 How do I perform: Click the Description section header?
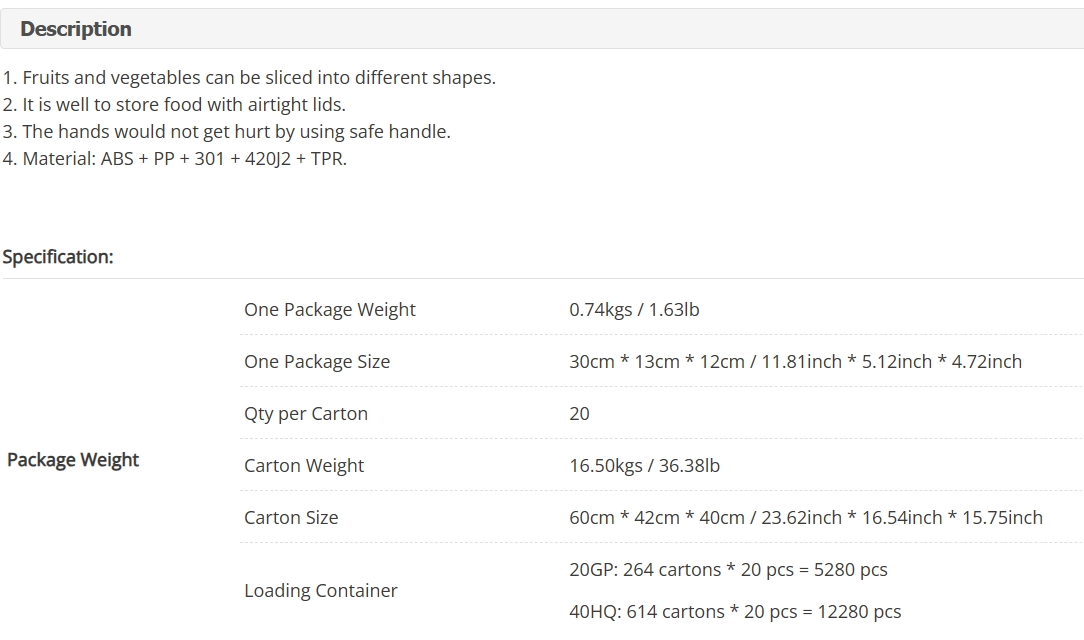[x=76, y=29]
